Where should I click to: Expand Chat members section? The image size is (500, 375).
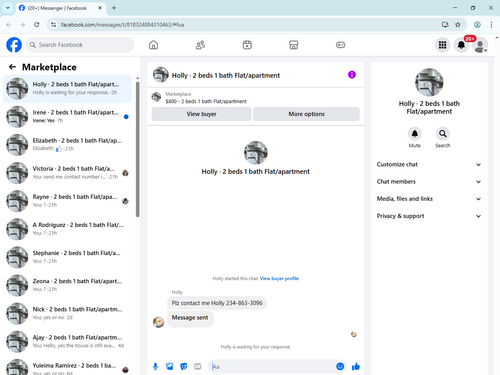pos(429,182)
